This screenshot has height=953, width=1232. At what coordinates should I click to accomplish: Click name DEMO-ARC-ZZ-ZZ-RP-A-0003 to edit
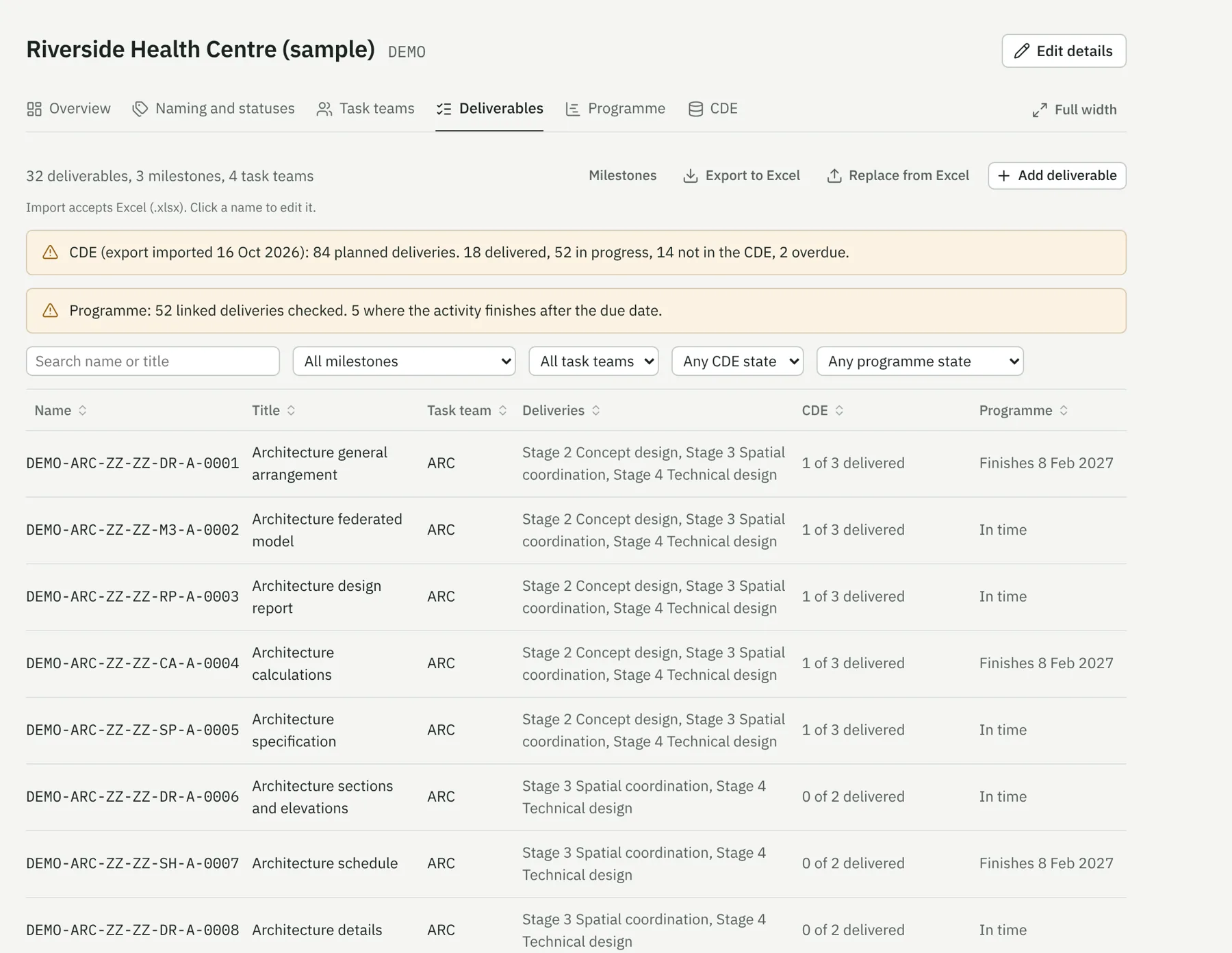tap(133, 597)
